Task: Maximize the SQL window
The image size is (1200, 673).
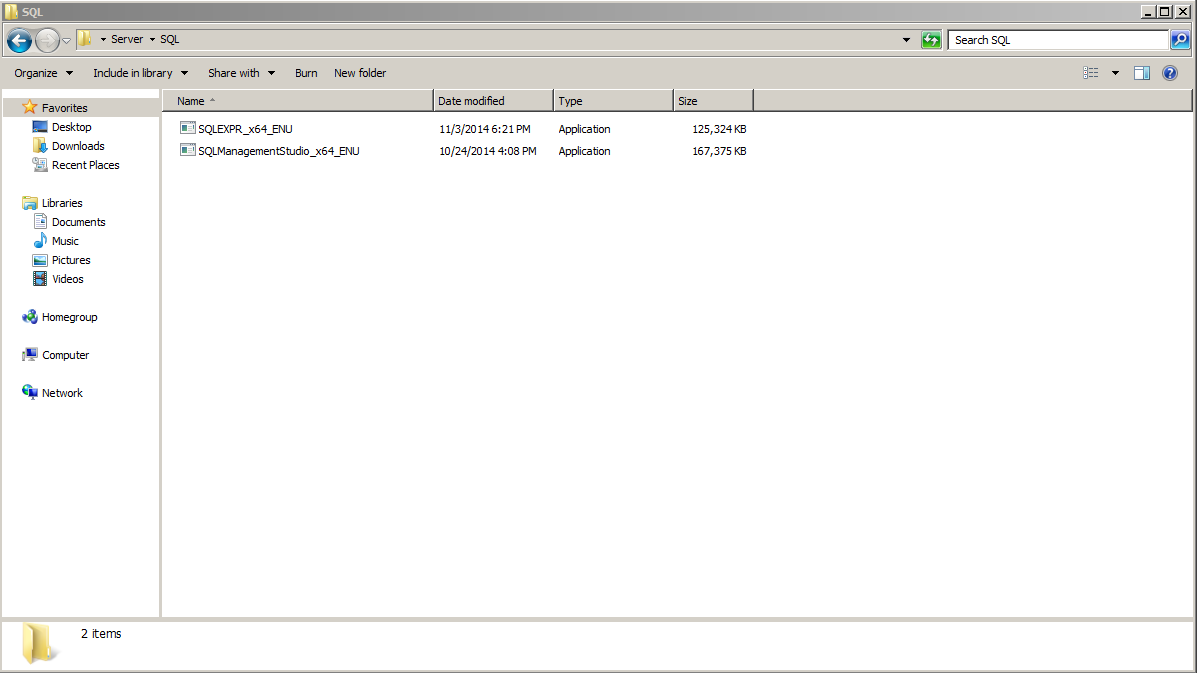Action: 1164,11
